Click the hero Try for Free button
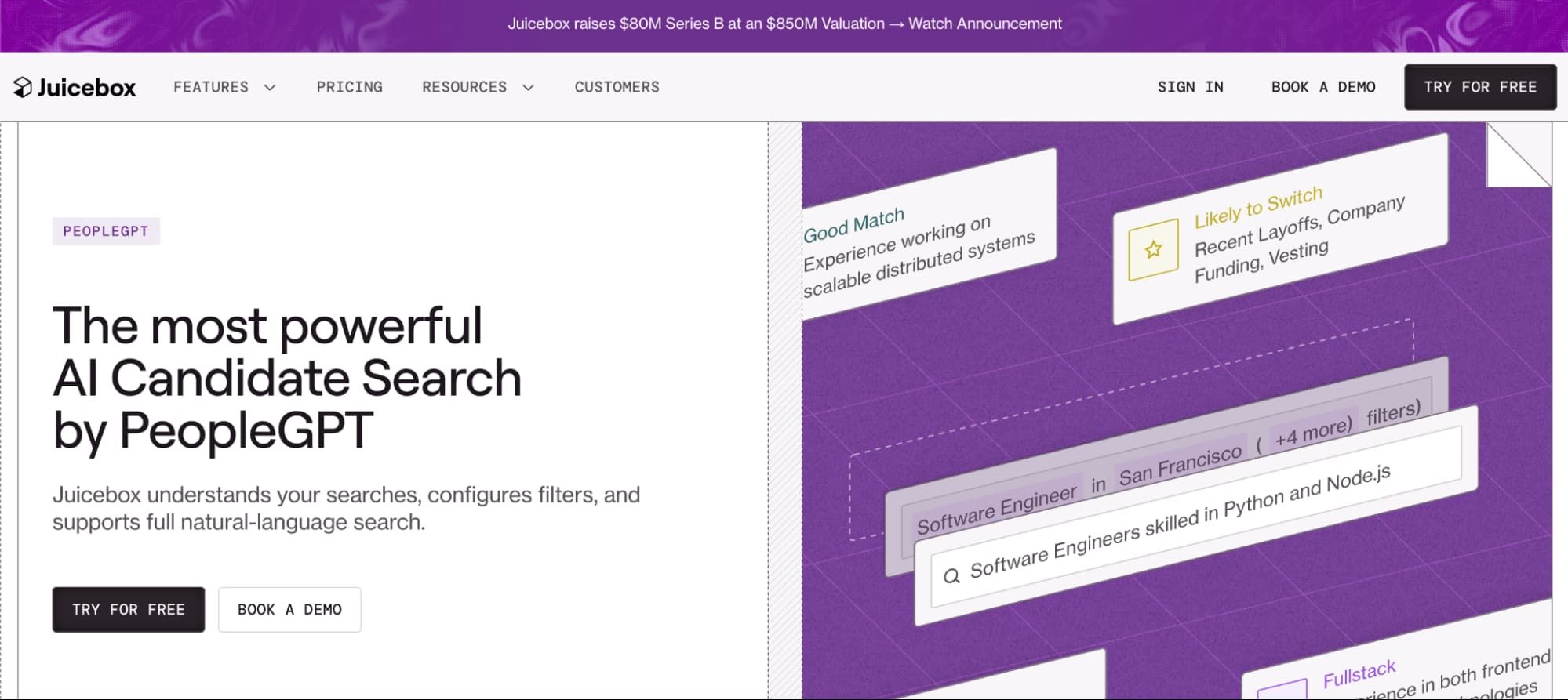 point(129,609)
